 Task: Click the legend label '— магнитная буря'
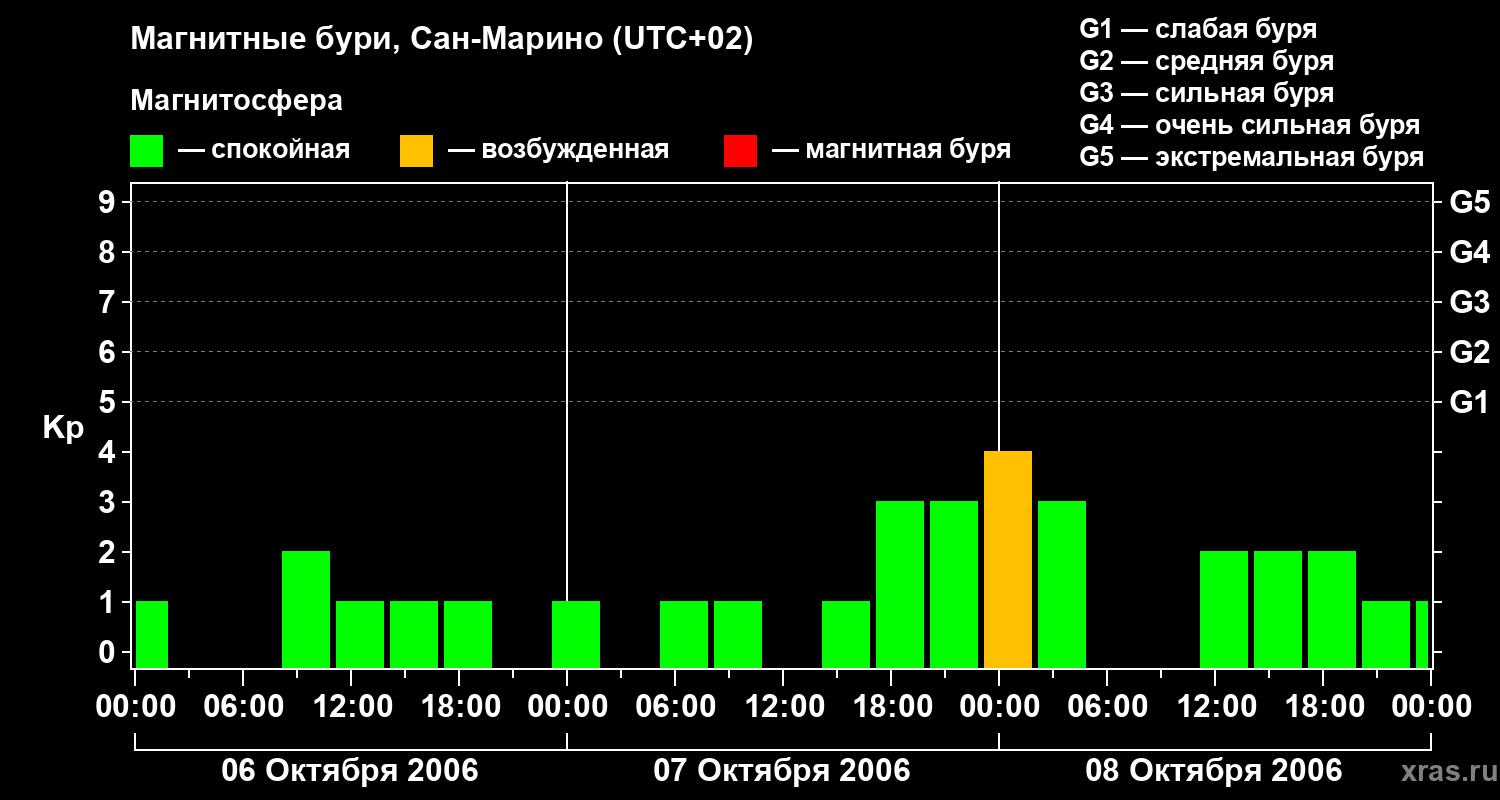892,151
